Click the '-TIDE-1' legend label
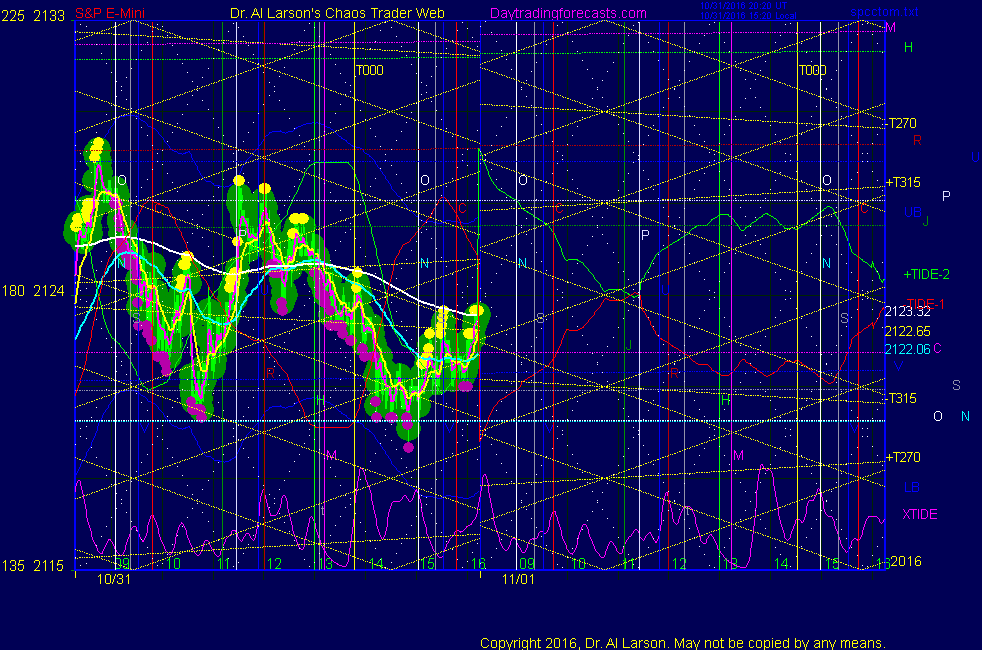 pos(924,304)
